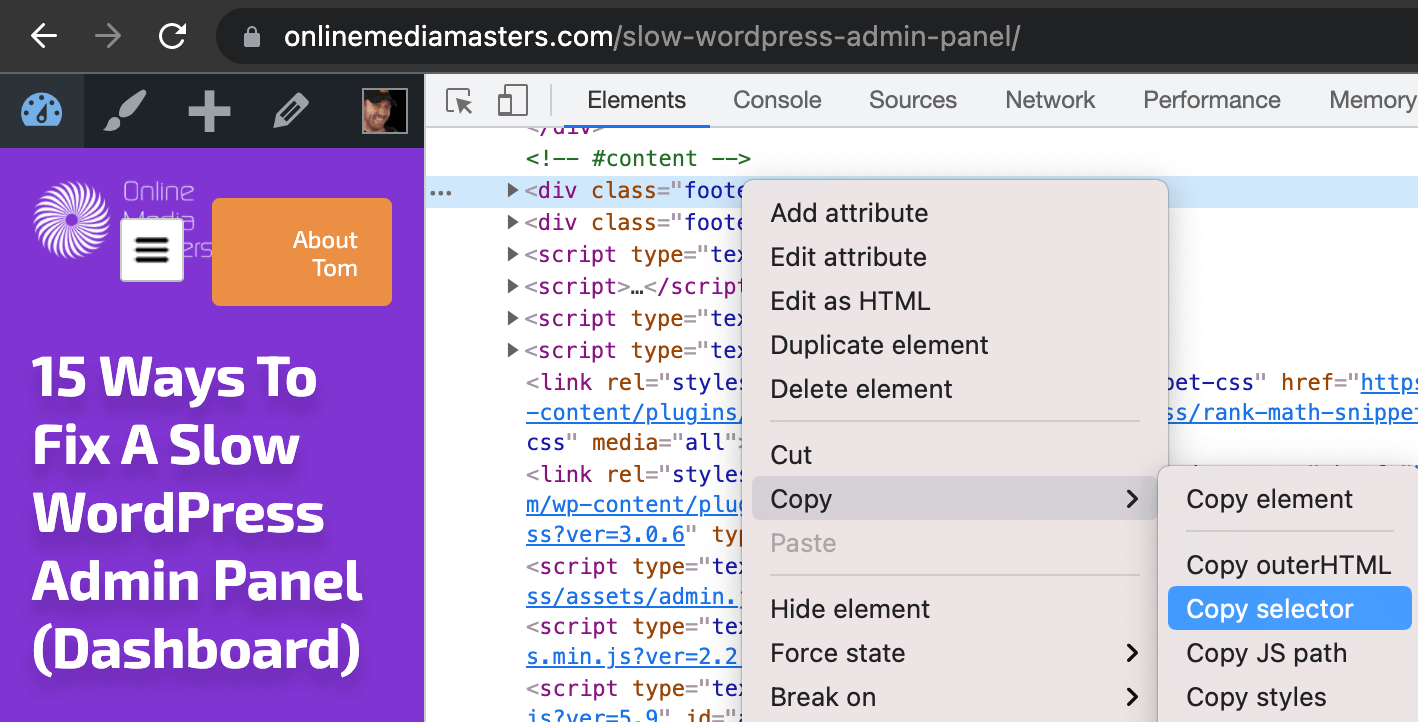Activate the DevTools element picker icon

pos(459,101)
